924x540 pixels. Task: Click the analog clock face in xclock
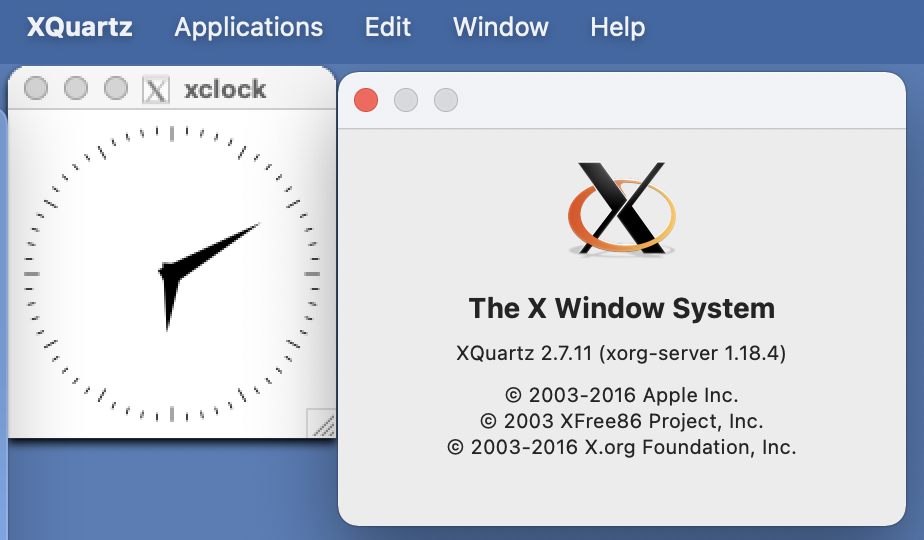tap(171, 274)
